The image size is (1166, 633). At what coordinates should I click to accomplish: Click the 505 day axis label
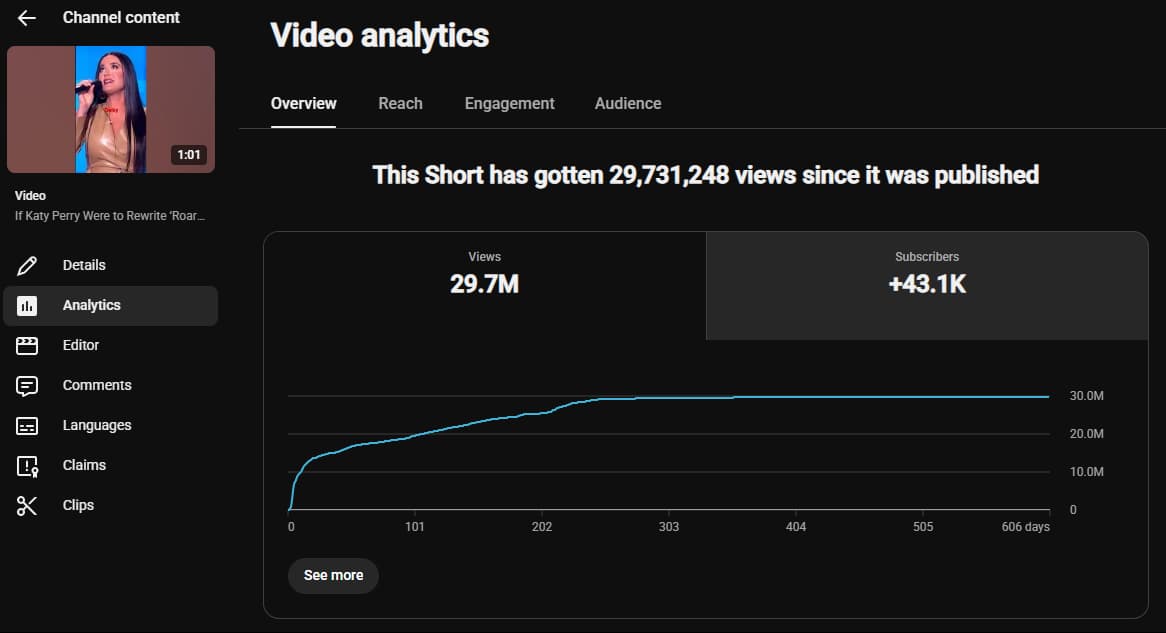923,527
